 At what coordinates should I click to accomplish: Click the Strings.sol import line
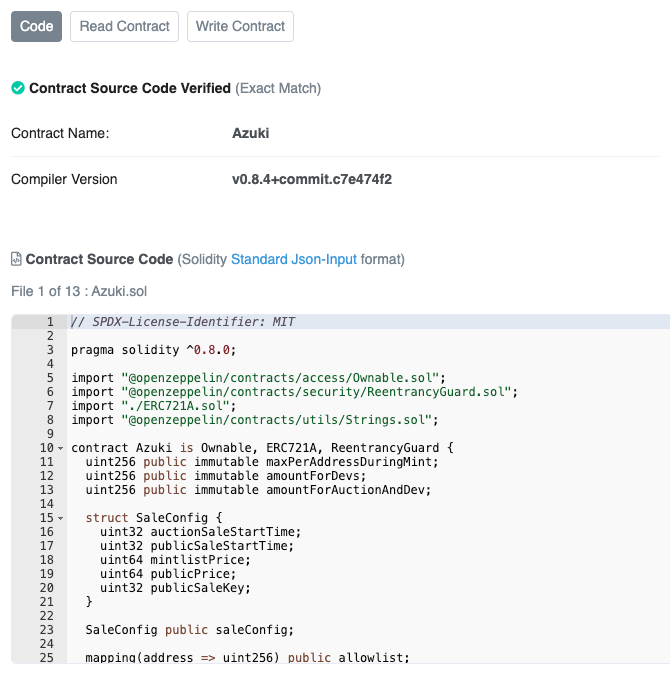pyautogui.click(x=255, y=420)
